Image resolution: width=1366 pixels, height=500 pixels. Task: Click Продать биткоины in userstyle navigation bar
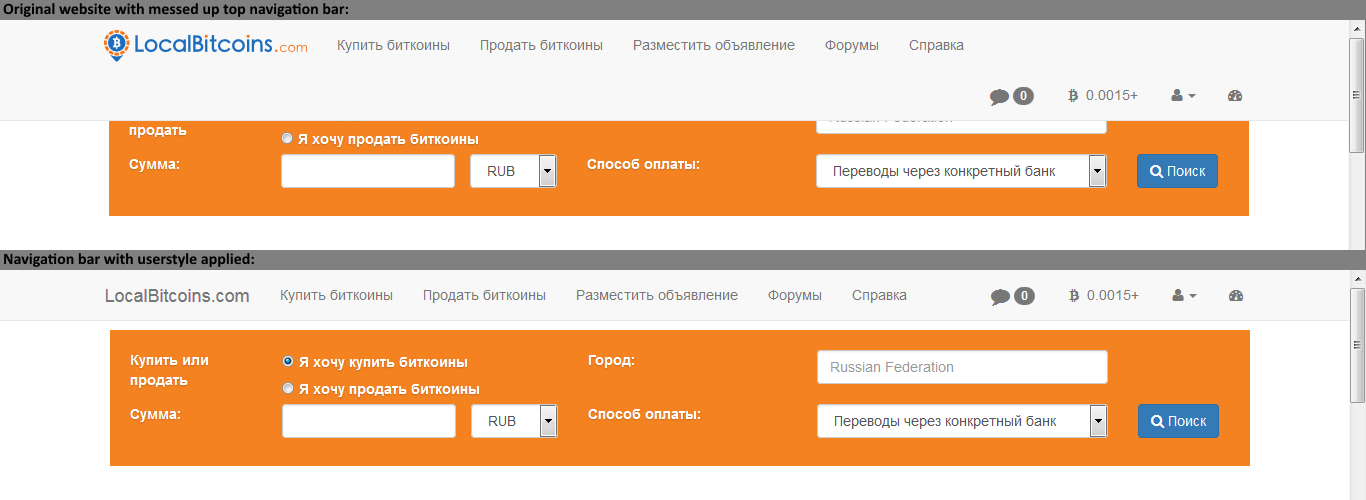click(x=484, y=295)
